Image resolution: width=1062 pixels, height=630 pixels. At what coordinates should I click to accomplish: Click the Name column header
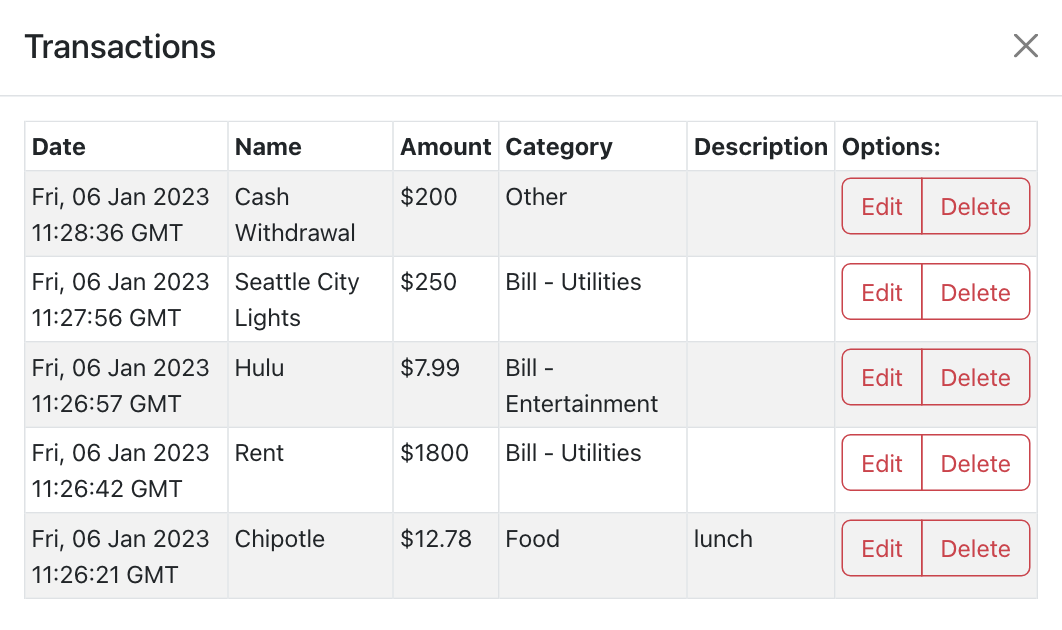(268, 147)
